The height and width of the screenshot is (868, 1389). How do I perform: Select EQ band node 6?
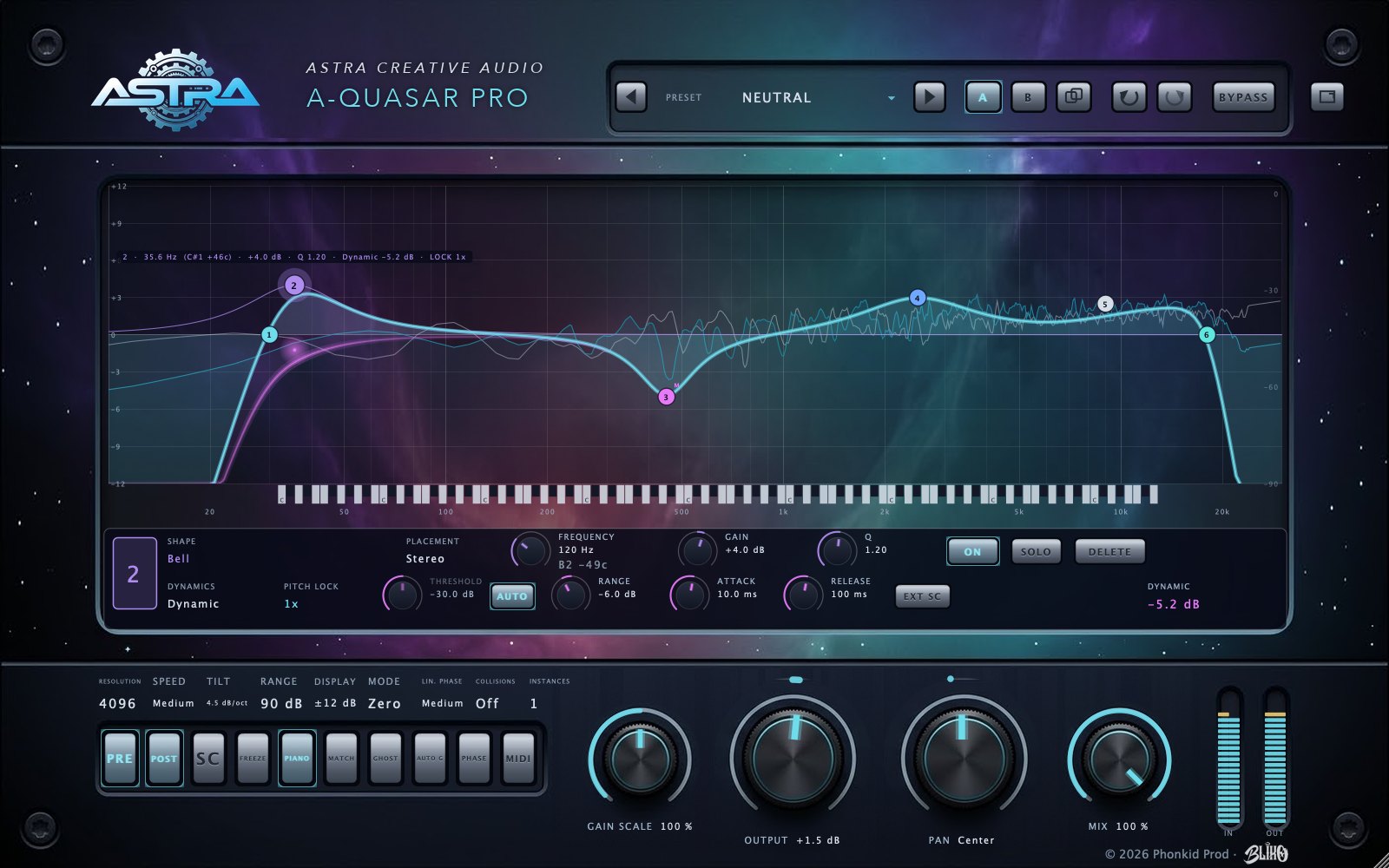(1207, 334)
